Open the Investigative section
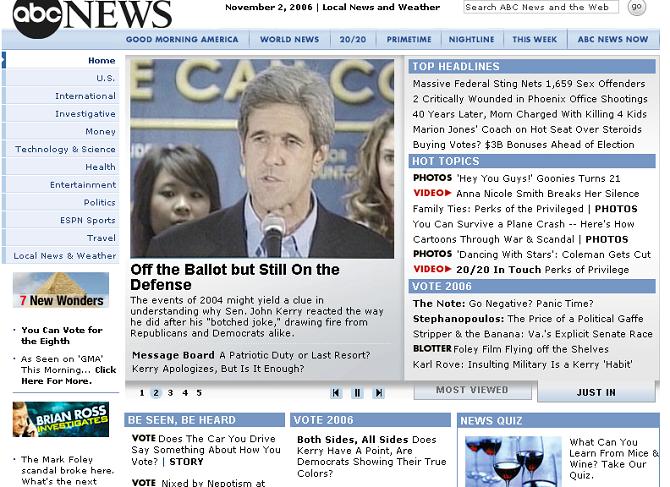 click(62, 114)
